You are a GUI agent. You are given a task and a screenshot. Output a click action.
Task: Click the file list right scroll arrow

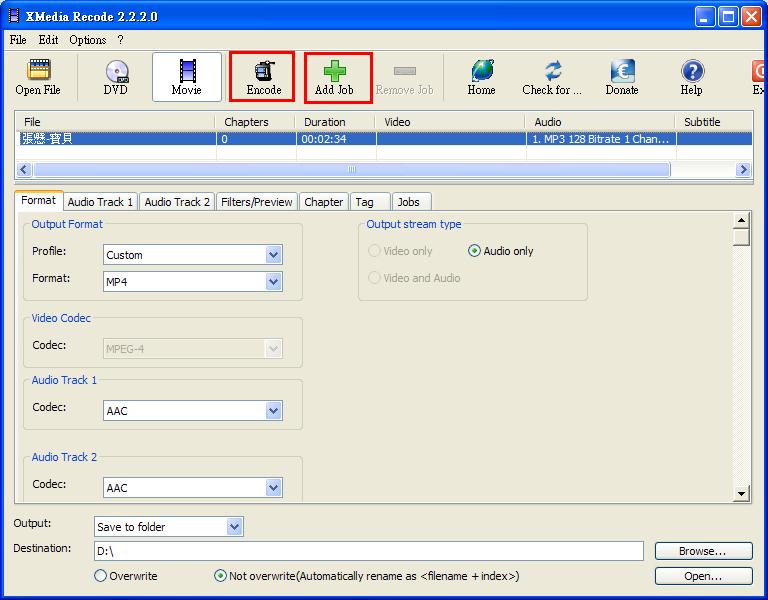tap(744, 169)
